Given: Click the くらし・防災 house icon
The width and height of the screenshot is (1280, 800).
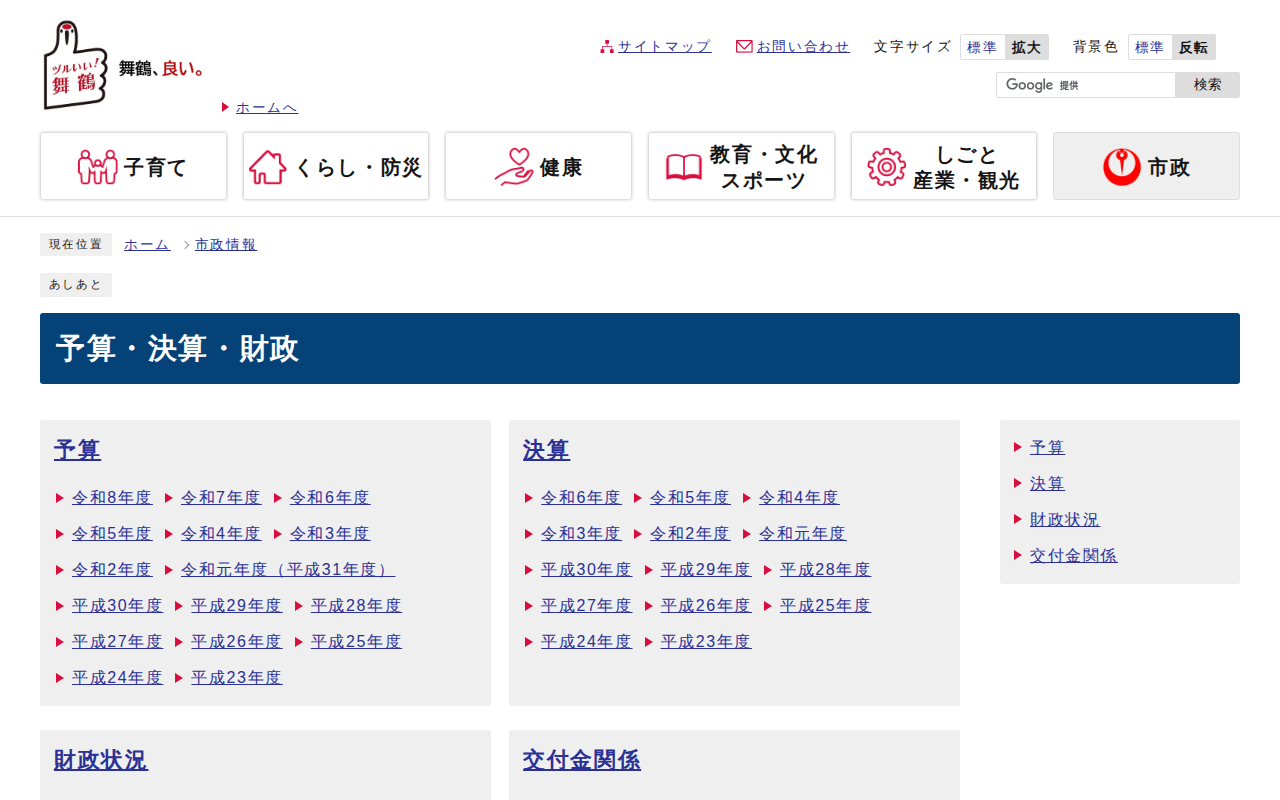Looking at the screenshot, I should (267, 167).
